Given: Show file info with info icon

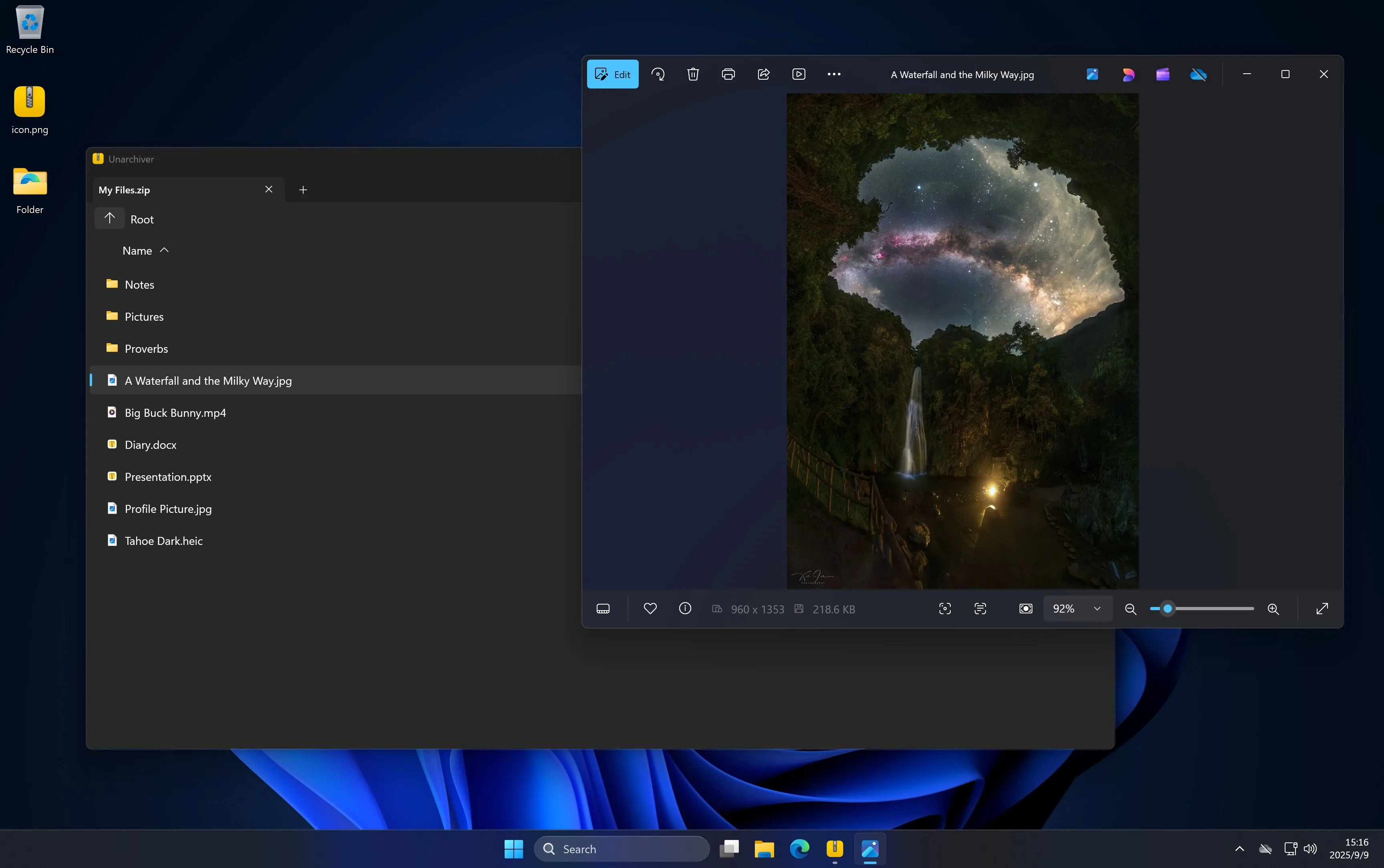Looking at the screenshot, I should coord(685,609).
